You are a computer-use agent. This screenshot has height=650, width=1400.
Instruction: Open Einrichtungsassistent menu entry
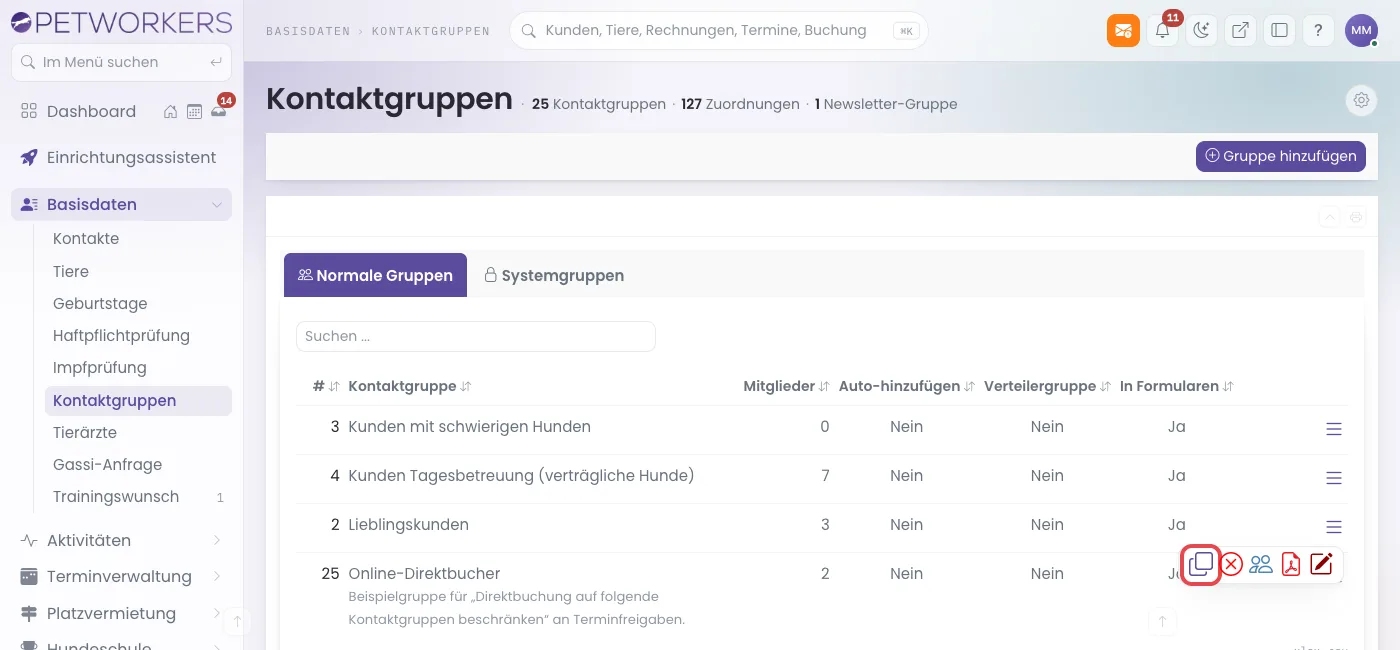coord(121,157)
